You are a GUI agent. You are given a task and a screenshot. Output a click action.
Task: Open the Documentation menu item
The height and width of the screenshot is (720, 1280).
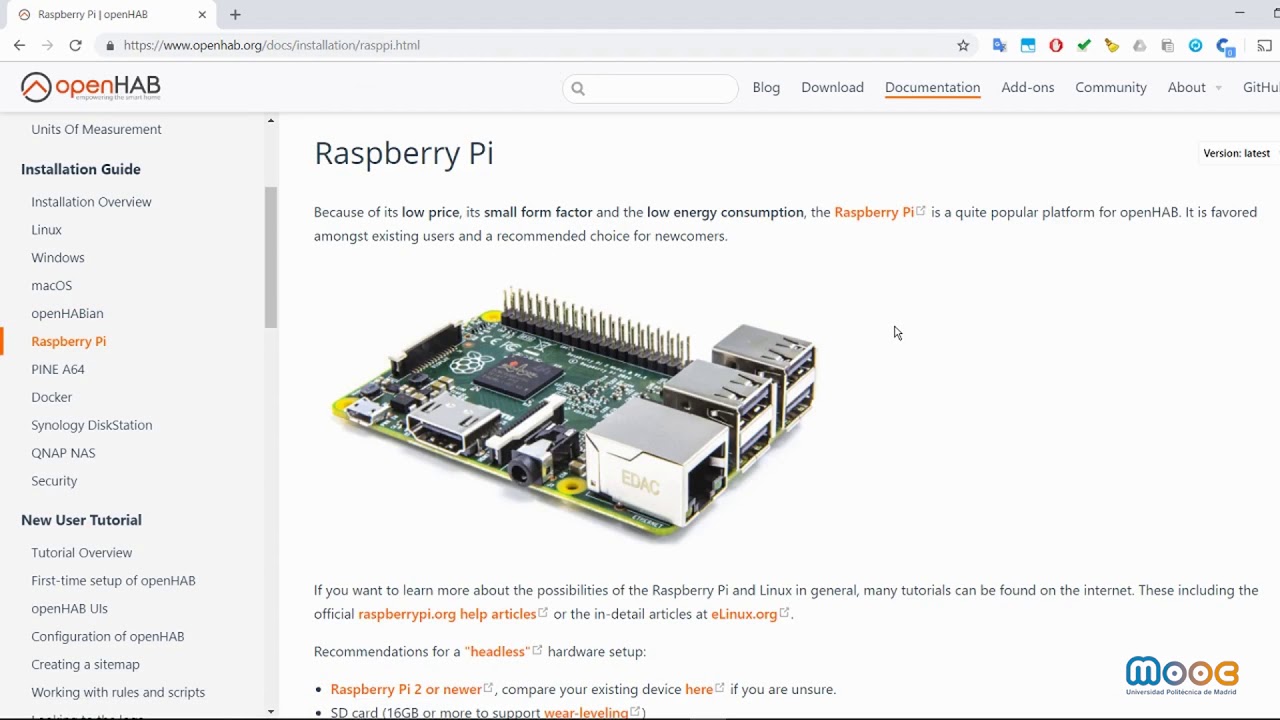[932, 87]
